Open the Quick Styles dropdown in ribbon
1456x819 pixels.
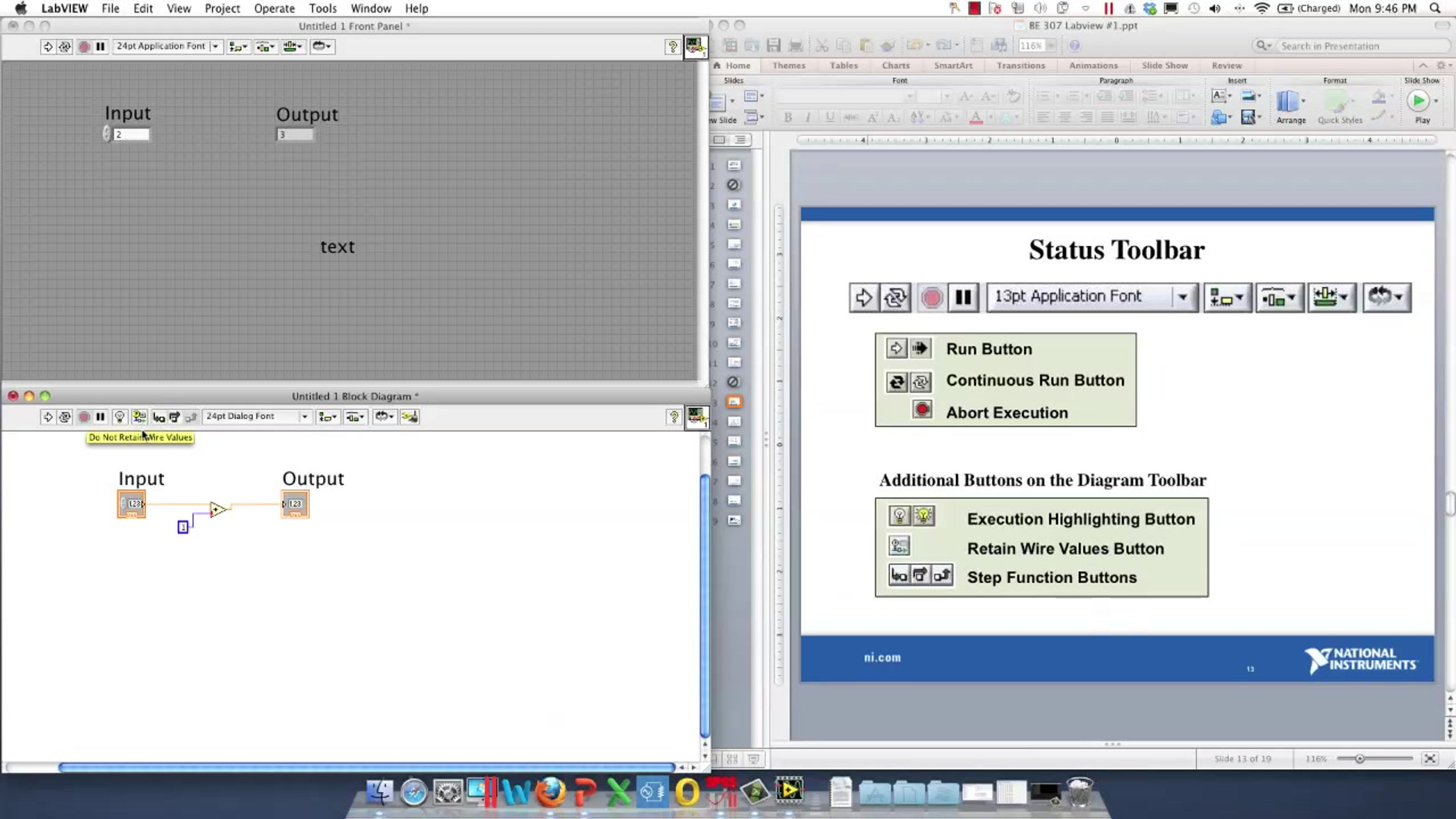(x=1340, y=107)
